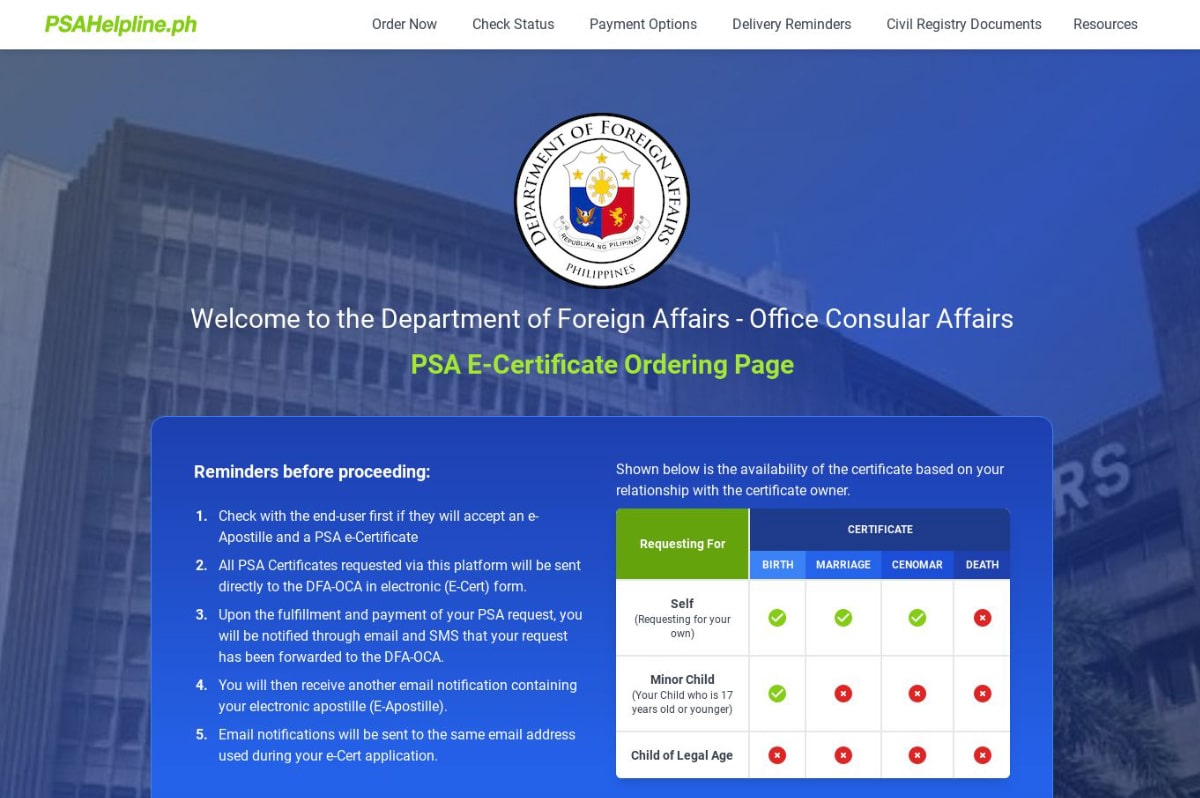Click the PSAHelpline.ph logo
Viewport: 1200px width, 798px height.
click(119, 24)
